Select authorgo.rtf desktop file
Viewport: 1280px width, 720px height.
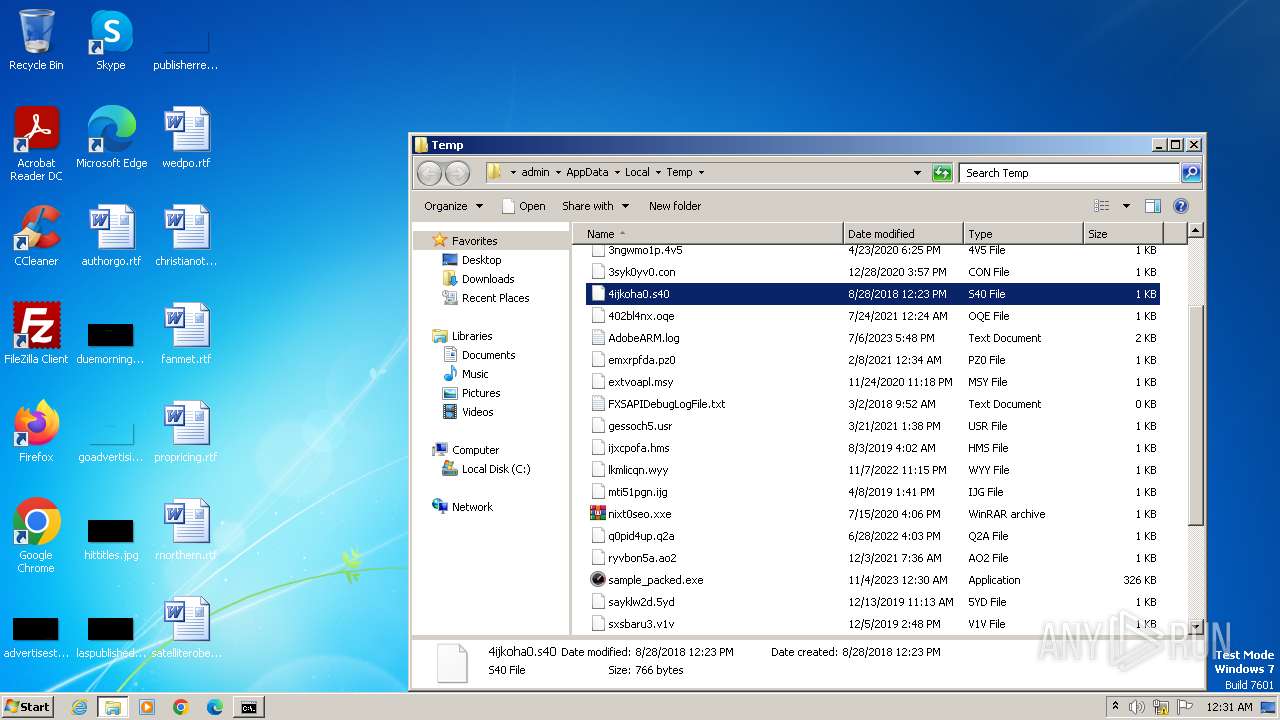111,236
